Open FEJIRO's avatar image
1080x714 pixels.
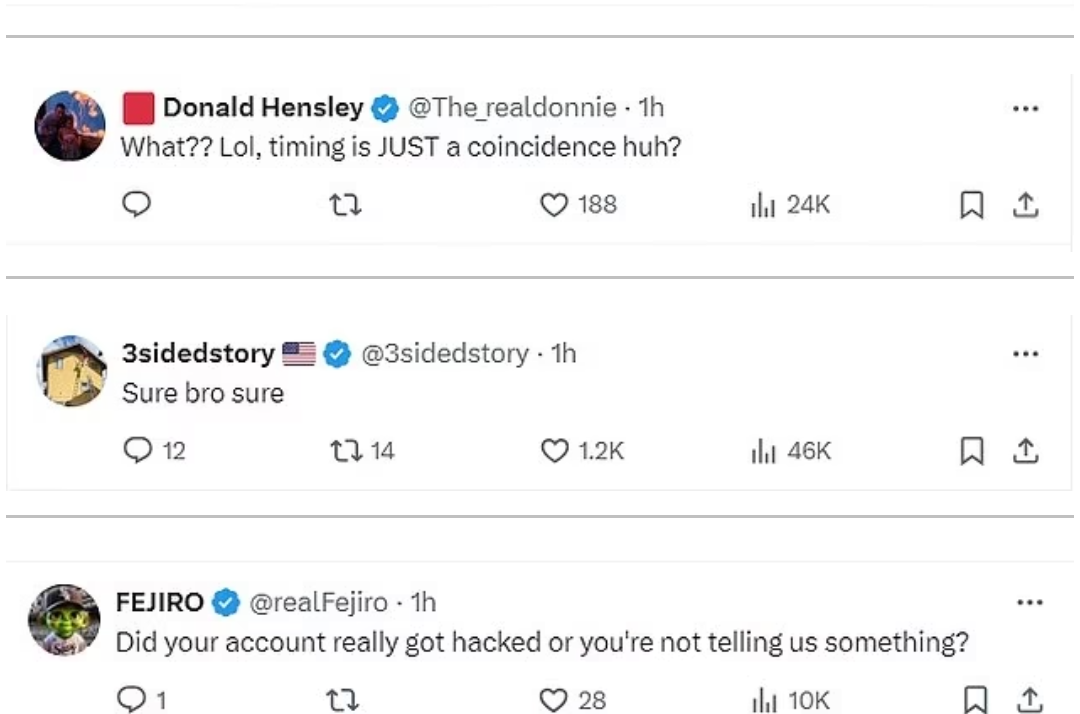64,620
